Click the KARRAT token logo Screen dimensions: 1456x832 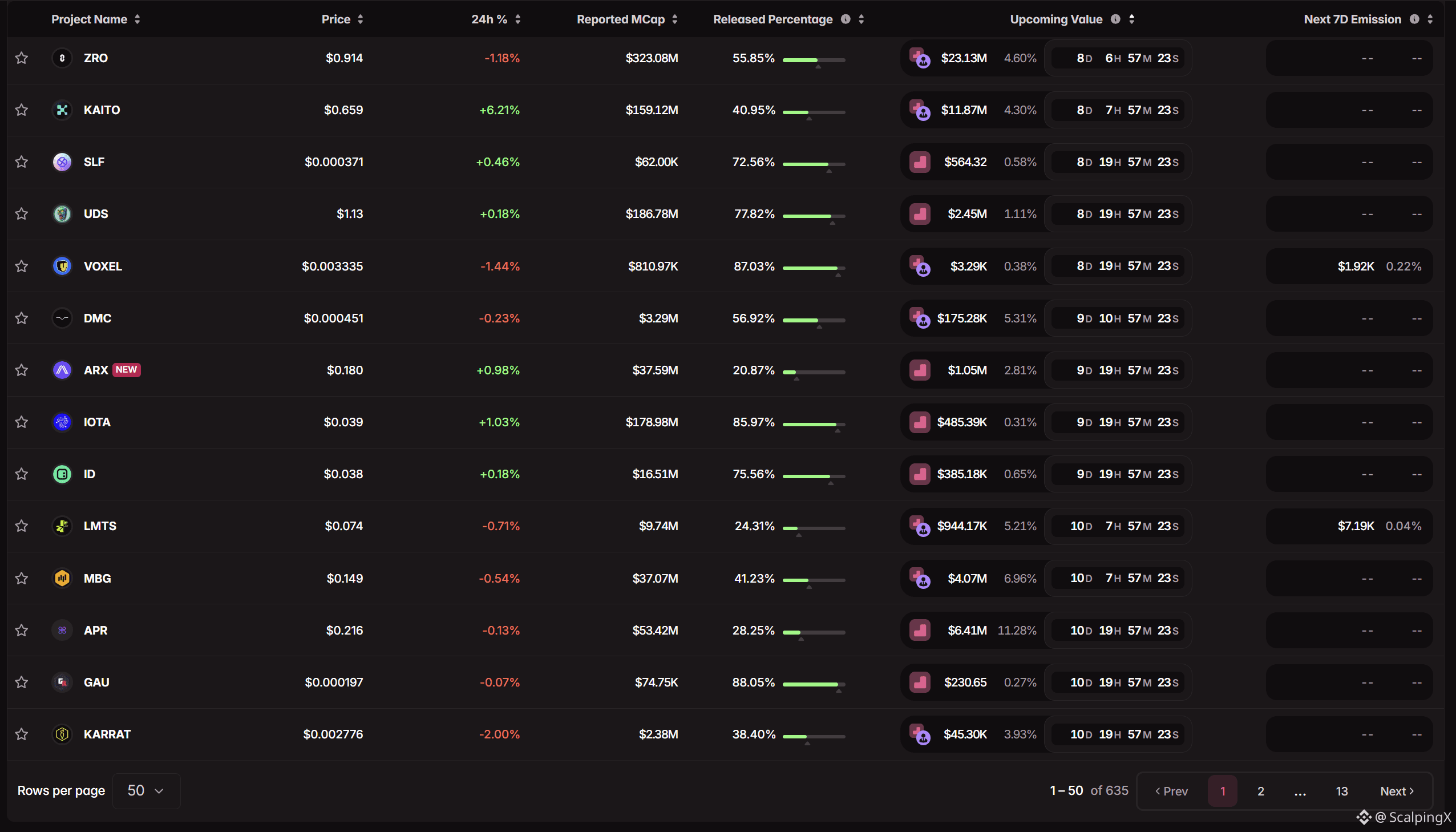(62, 734)
